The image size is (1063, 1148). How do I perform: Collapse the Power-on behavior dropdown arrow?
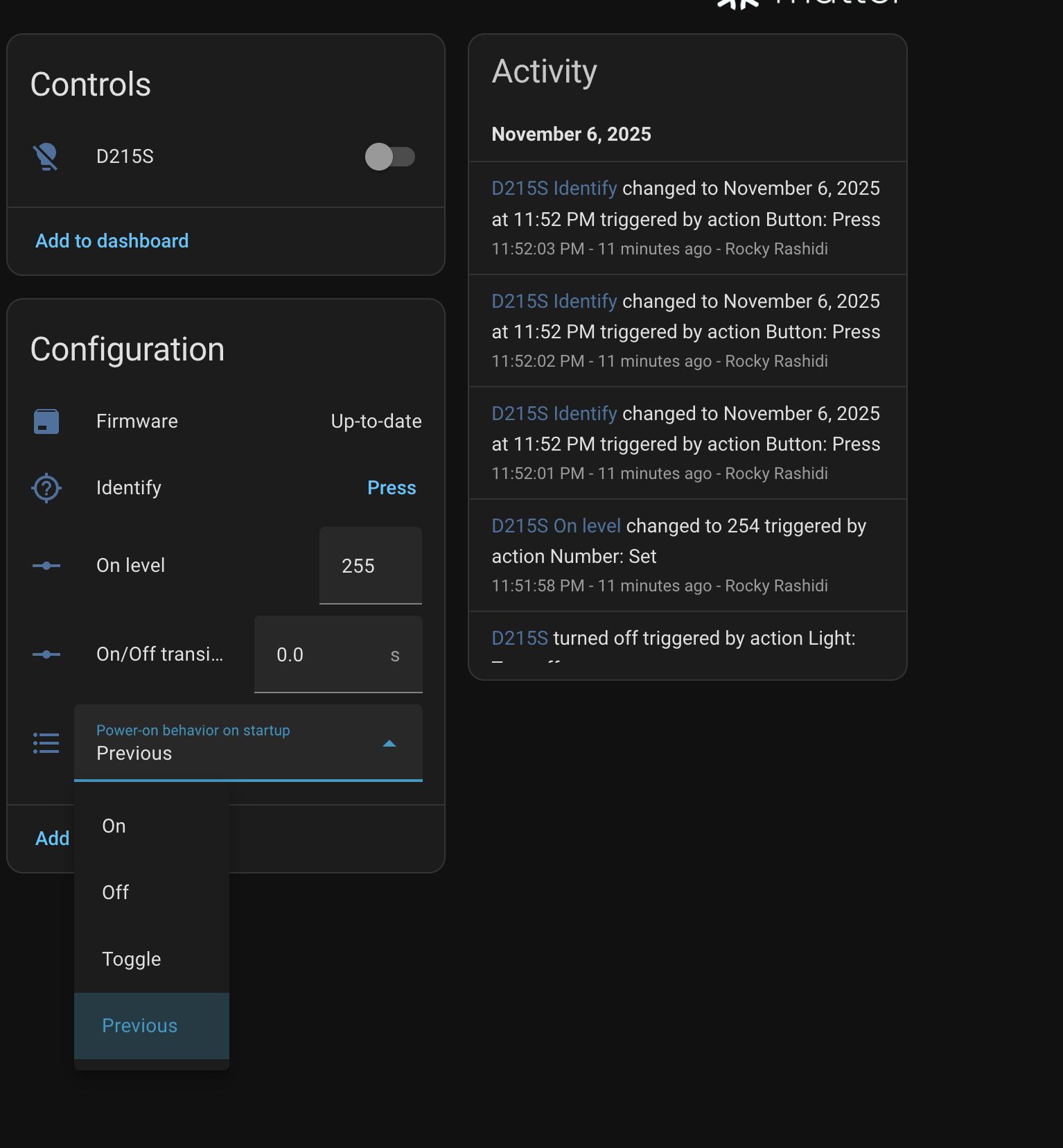point(389,743)
